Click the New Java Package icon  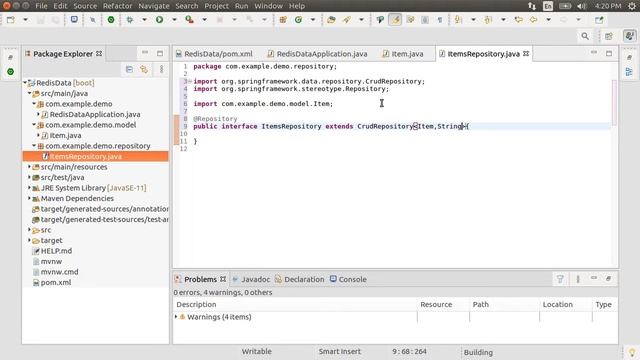(x=283, y=20)
